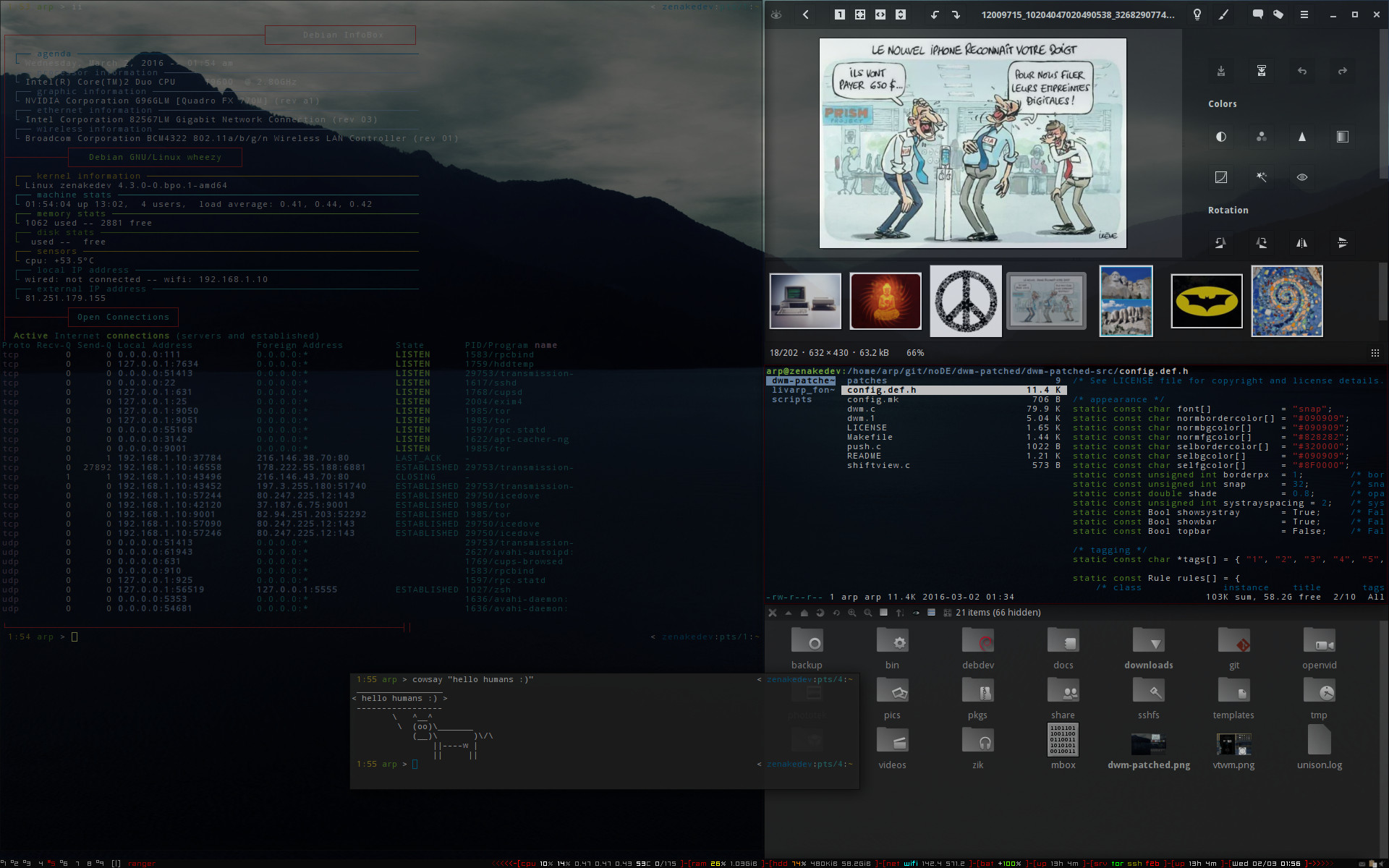The height and width of the screenshot is (868, 1389).
Task: Open the grayscale gradient tool under Colors
Action: (1343, 137)
